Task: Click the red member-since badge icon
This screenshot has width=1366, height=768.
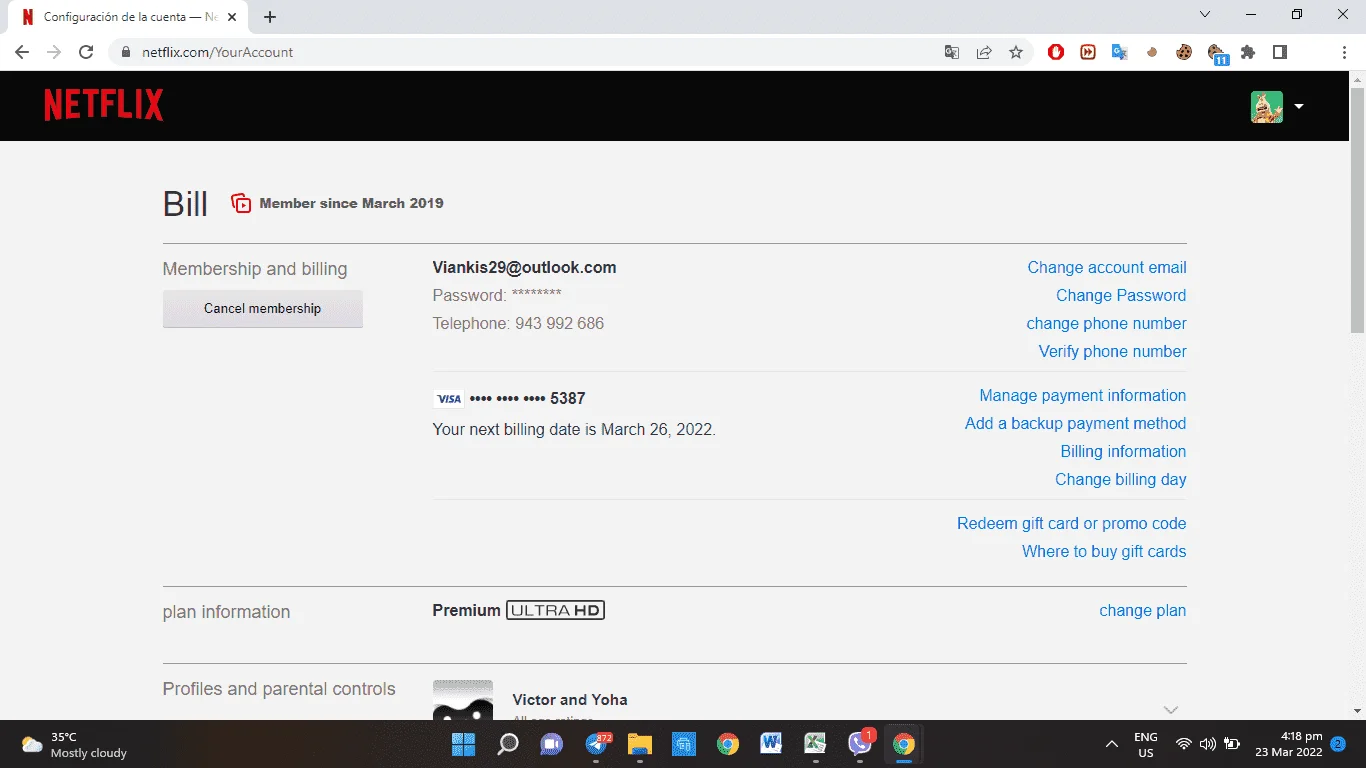Action: coord(241,203)
